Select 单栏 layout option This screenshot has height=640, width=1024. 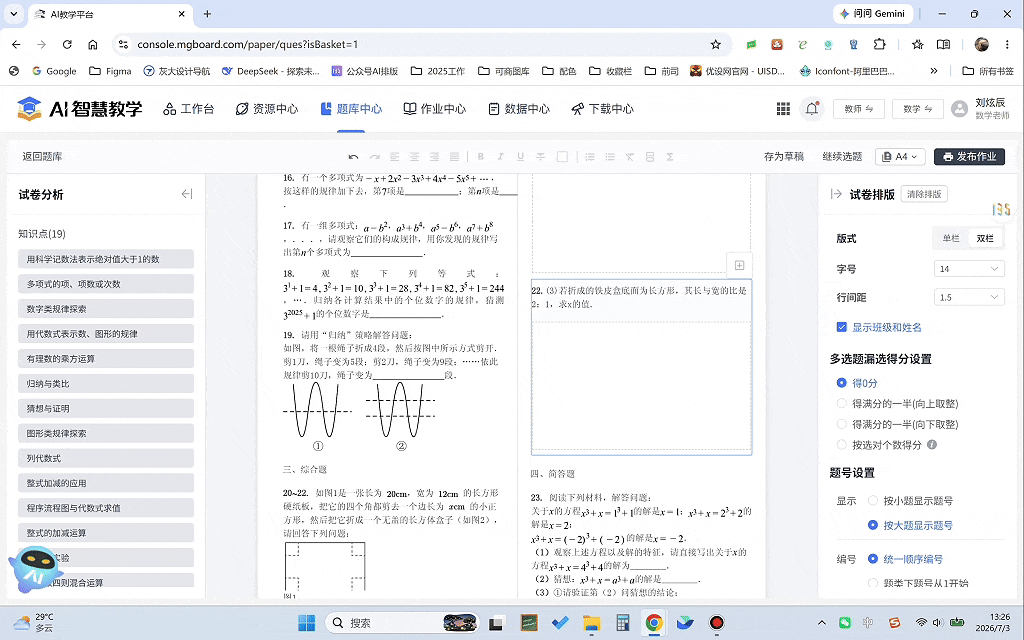[x=951, y=238]
